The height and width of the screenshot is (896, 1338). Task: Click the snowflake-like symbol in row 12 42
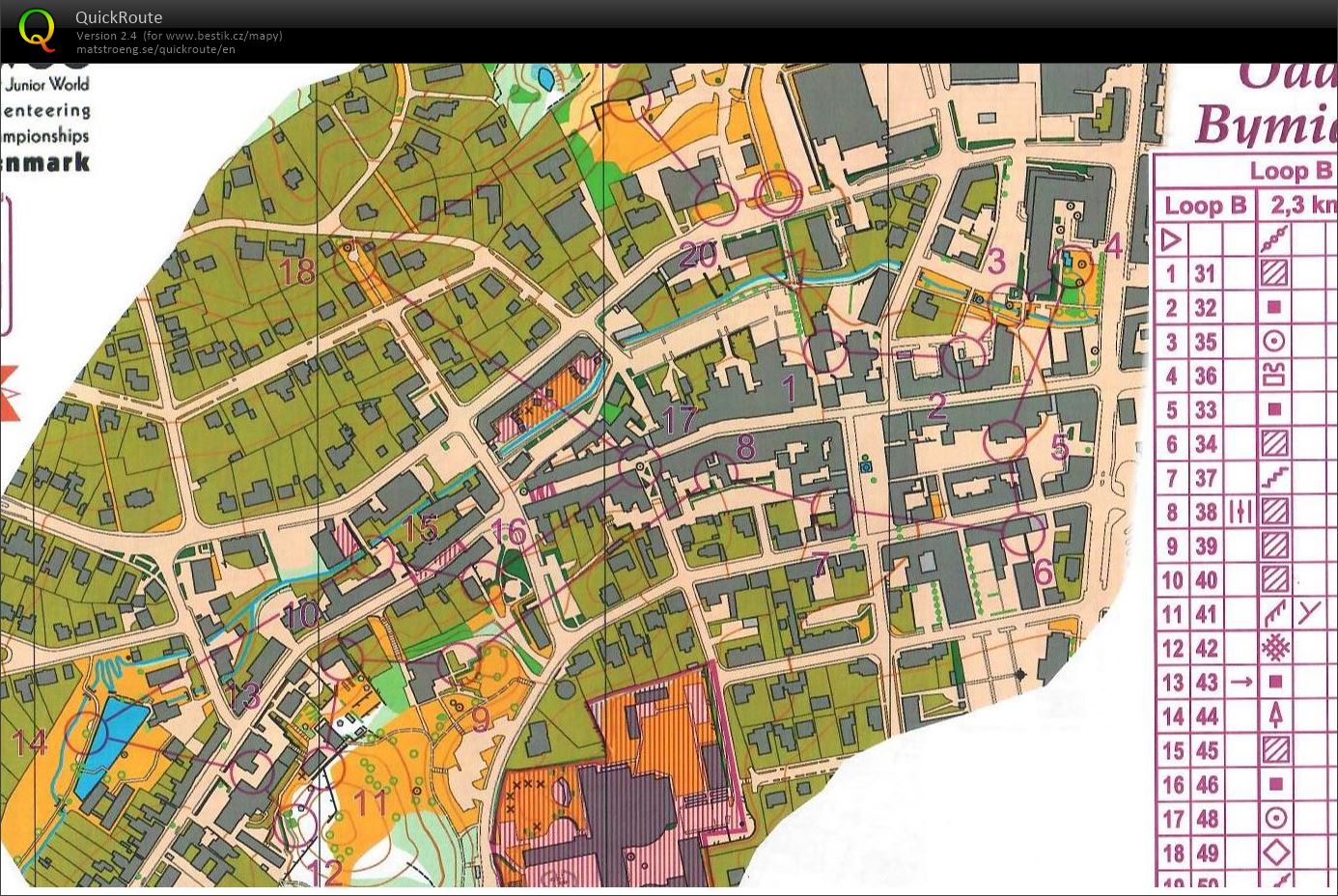(1274, 648)
